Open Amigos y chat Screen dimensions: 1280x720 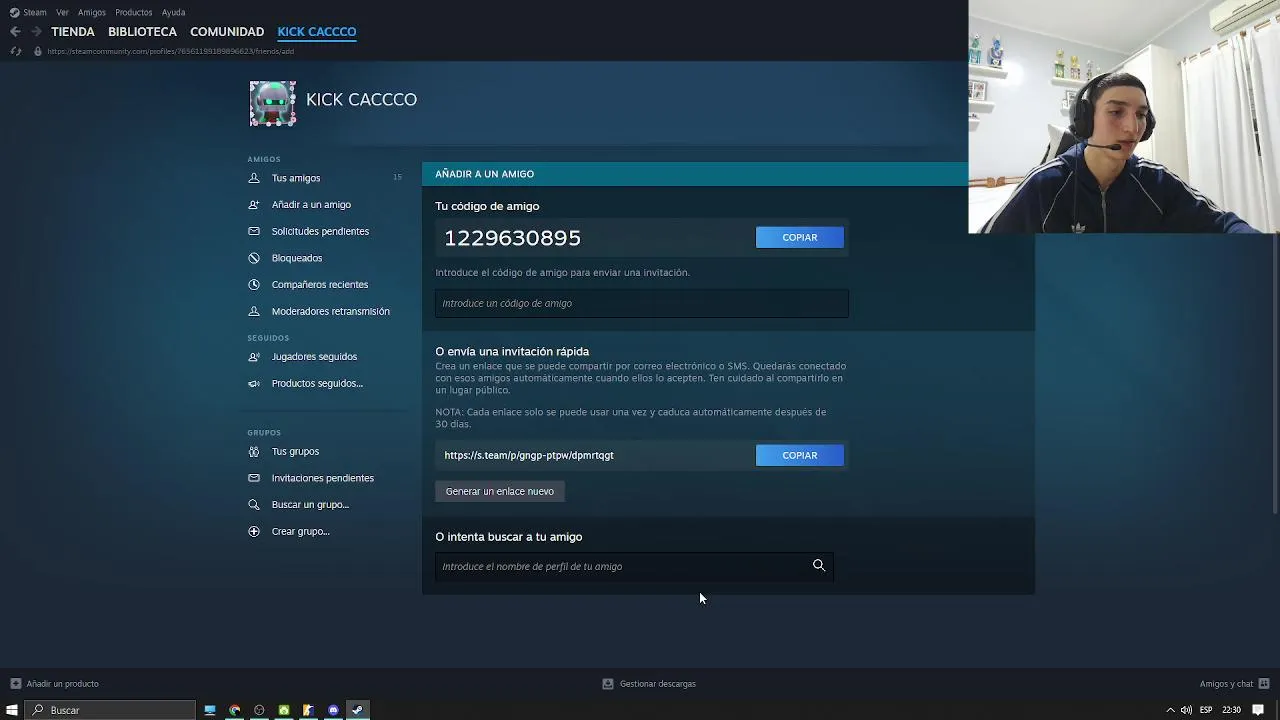point(1233,684)
